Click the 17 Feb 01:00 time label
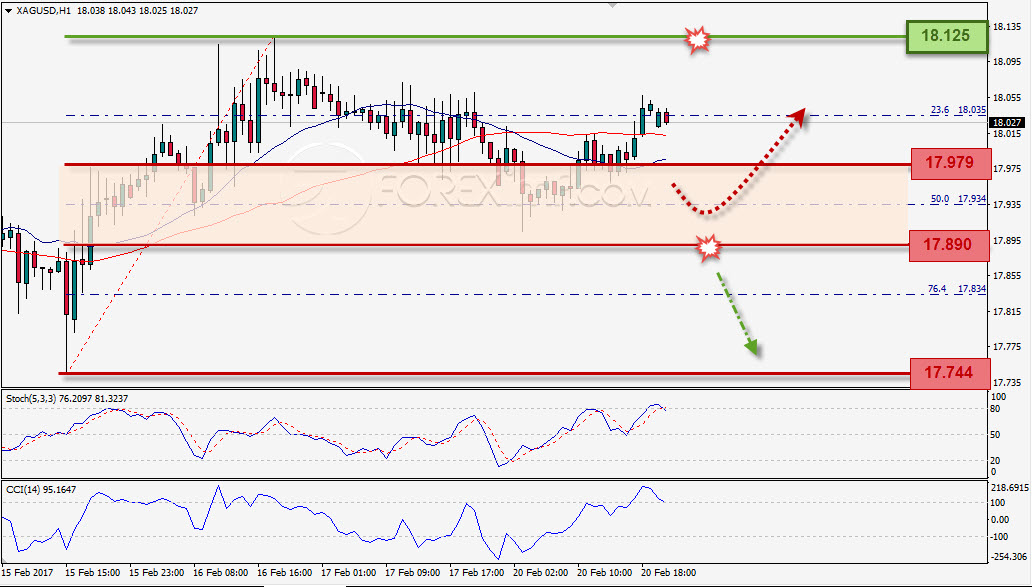 coord(349,573)
